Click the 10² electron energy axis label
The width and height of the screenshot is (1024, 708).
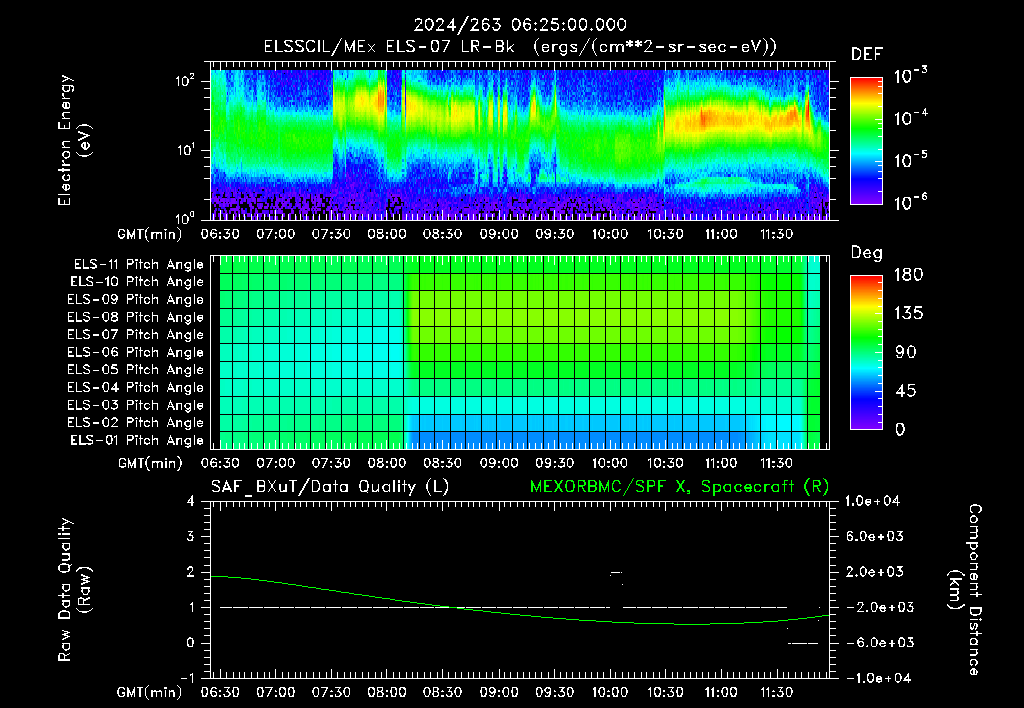[185, 81]
